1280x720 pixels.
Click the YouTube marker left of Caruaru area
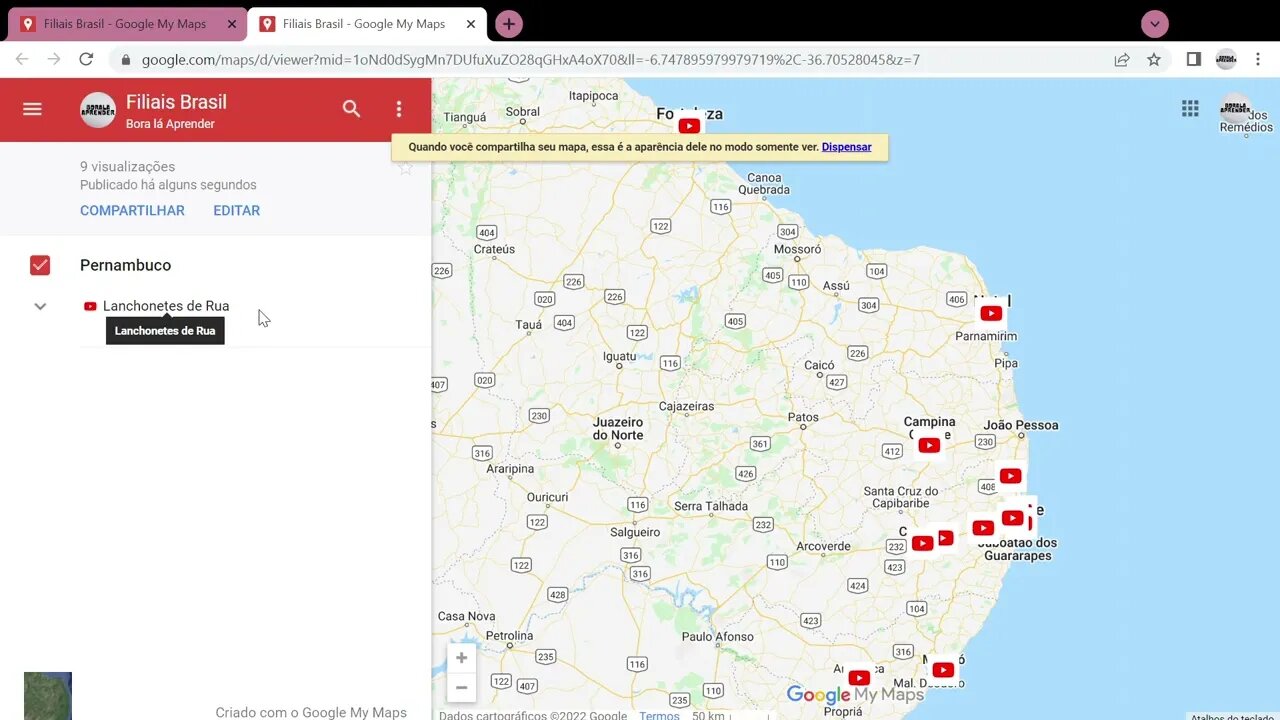click(x=922, y=543)
